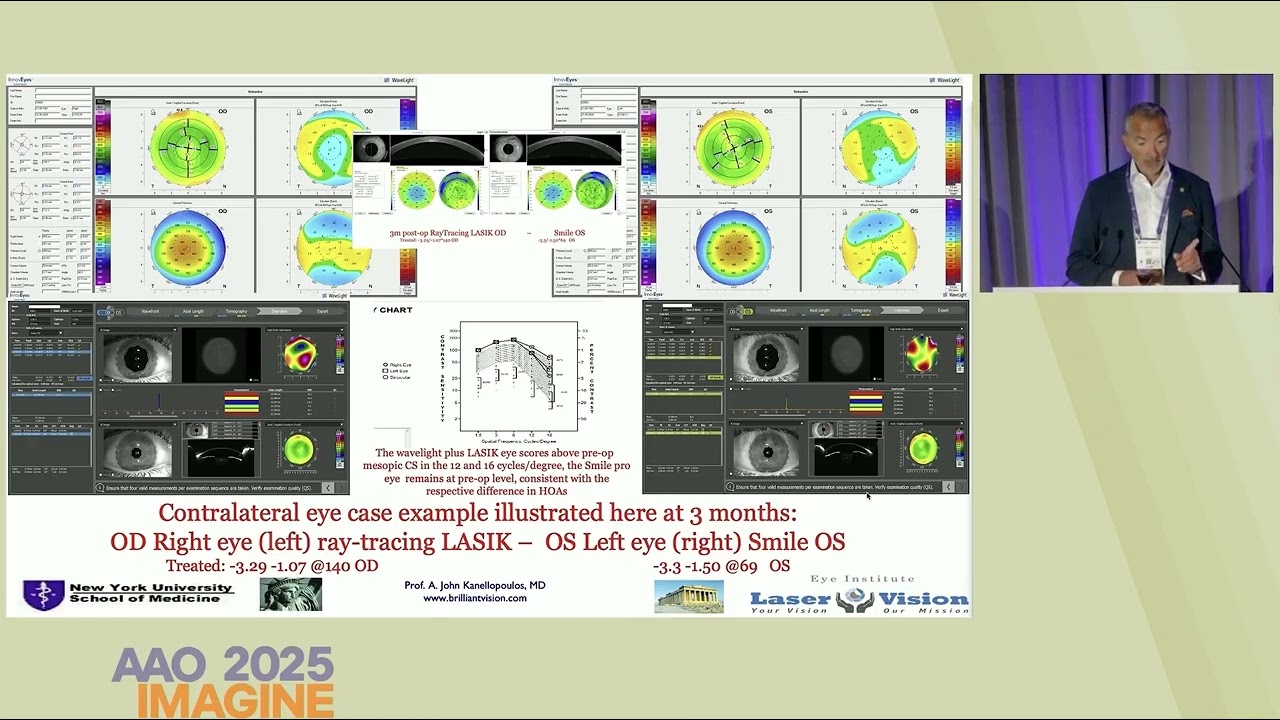Click stacked color bars in right axial panel
Screen dimensions: 1280x720
(x=866, y=403)
